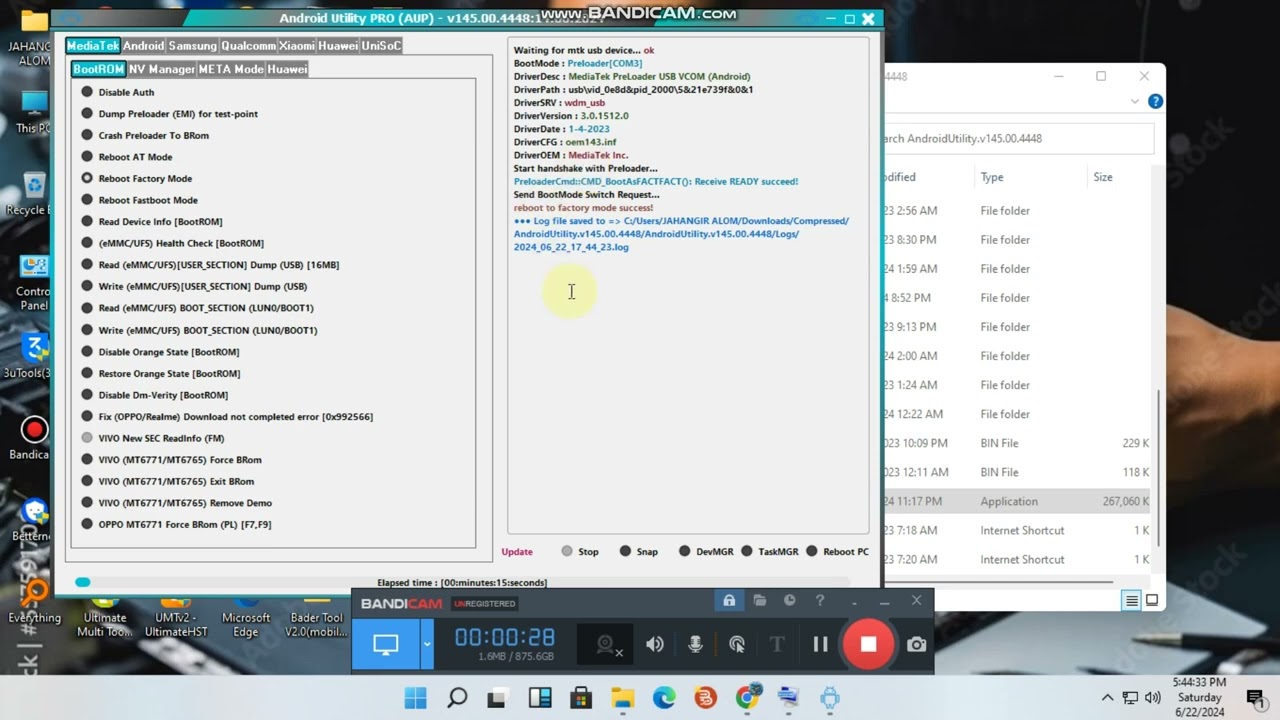The height and width of the screenshot is (720, 1280).
Task: Open Recycle Bin desktop icon
Action: [29, 194]
